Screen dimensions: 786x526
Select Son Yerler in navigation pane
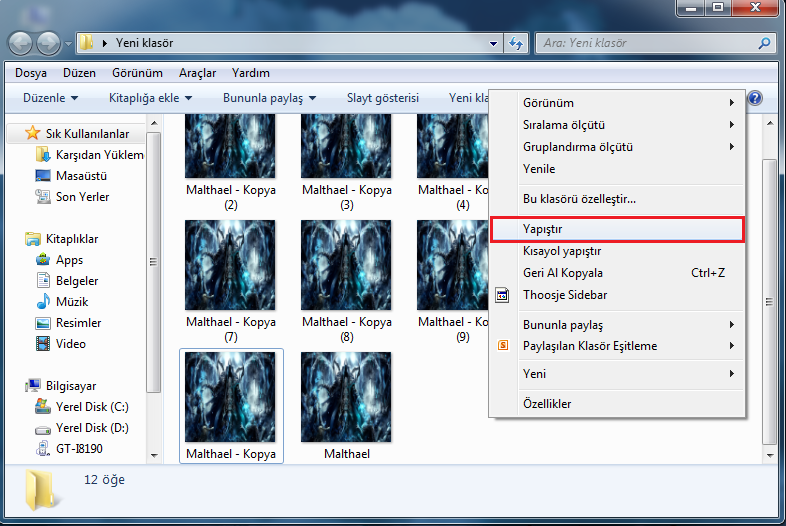pyautogui.click(x=73, y=197)
